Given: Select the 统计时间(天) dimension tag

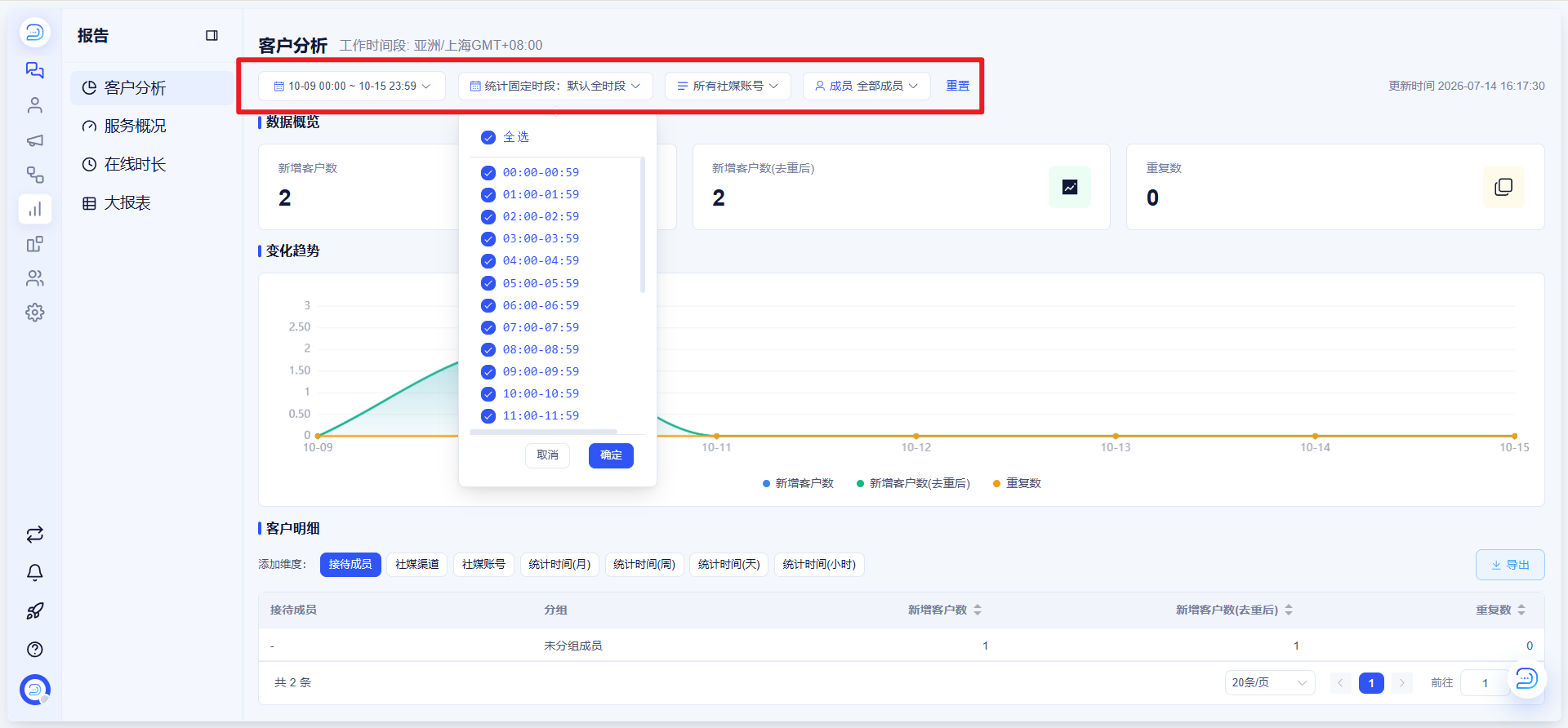Looking at the screenshot, I should tap(729, 565).
